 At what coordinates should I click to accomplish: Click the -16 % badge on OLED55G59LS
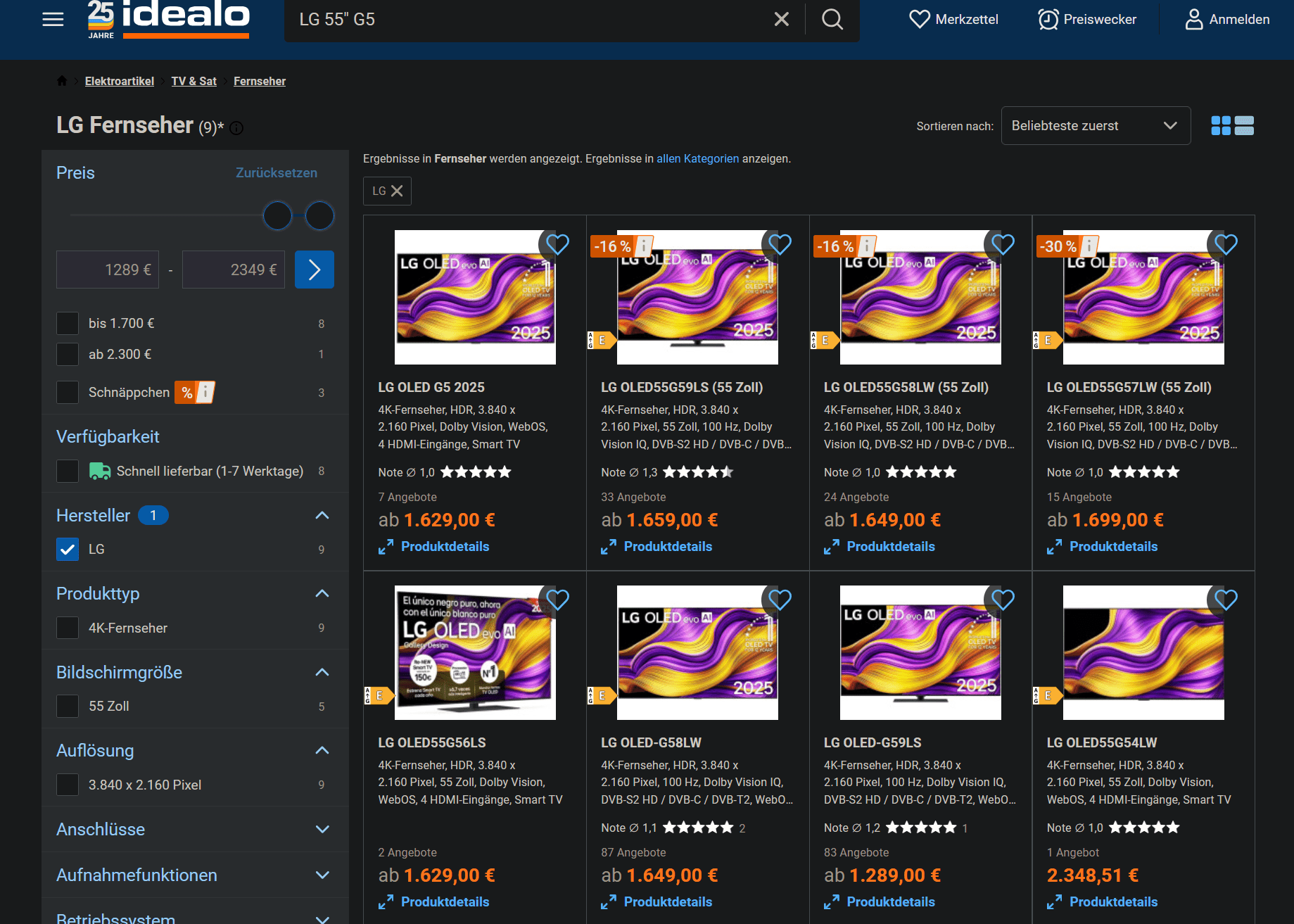pos(622,246)
